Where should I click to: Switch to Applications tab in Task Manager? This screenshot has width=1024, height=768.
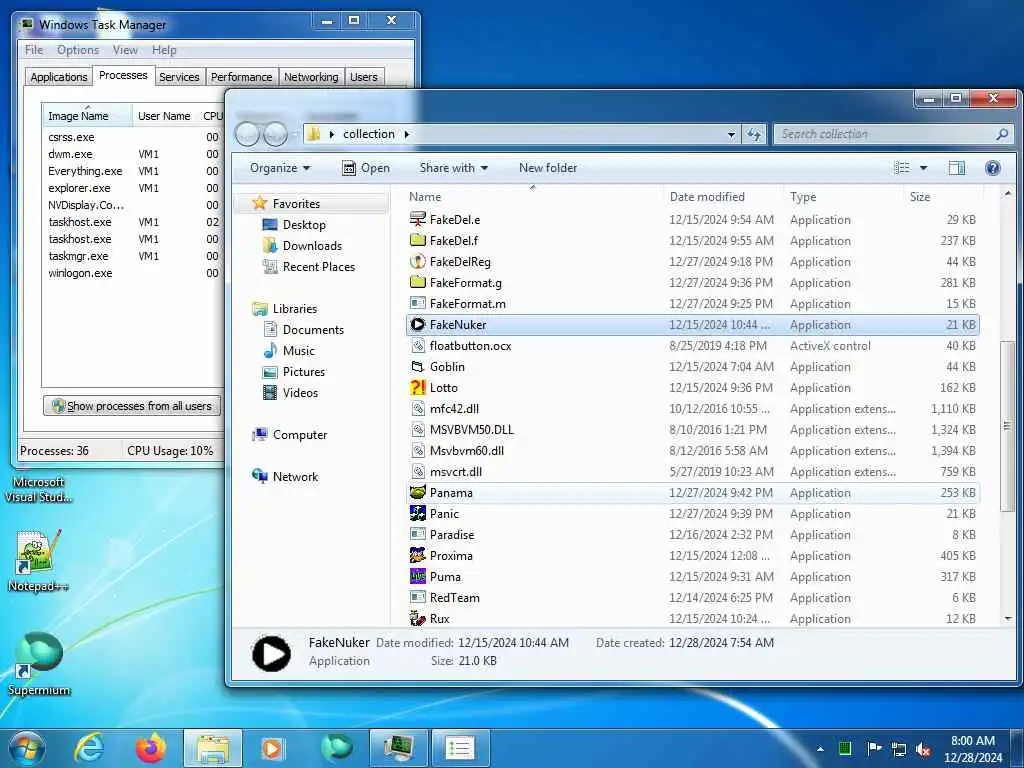coord(59,76)
